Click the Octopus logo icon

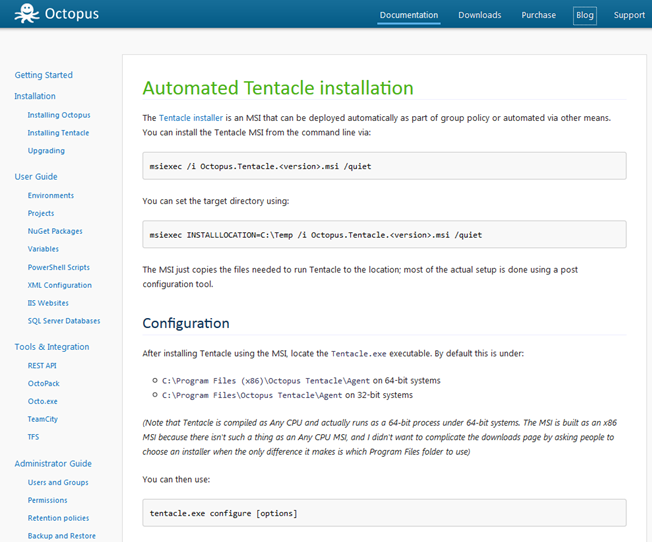(x=25, y=15)
